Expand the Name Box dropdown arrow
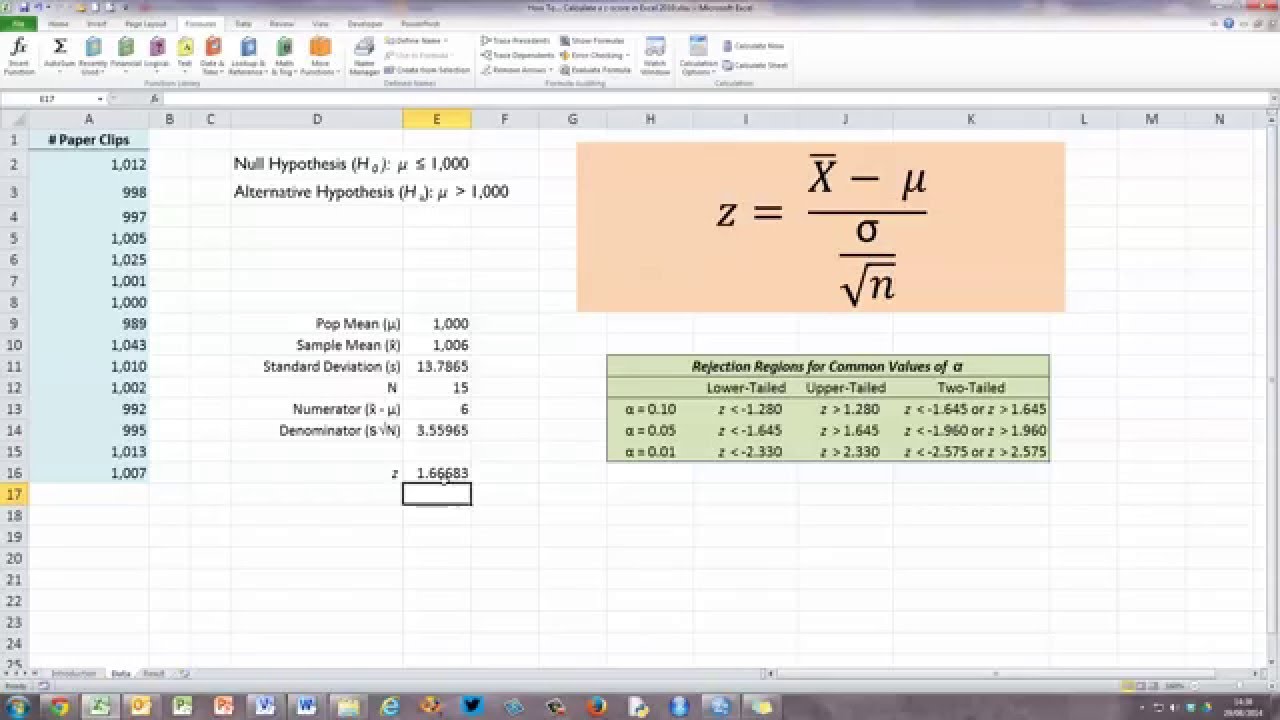 [100, 99]
